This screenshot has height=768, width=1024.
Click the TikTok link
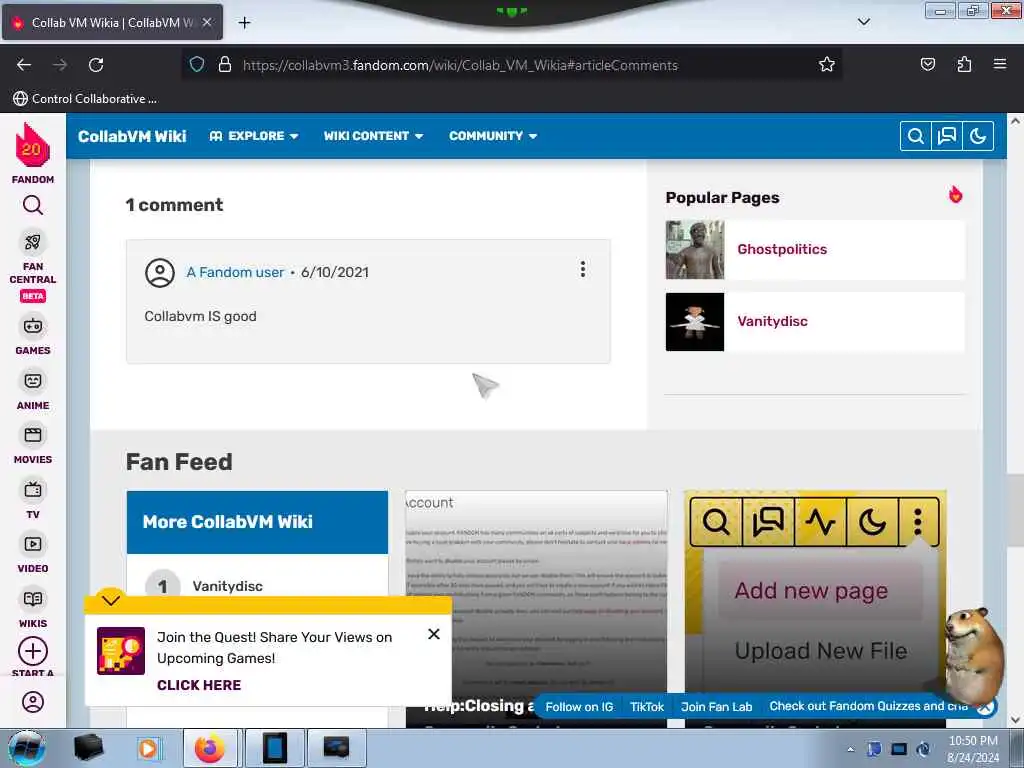(647, 707)
